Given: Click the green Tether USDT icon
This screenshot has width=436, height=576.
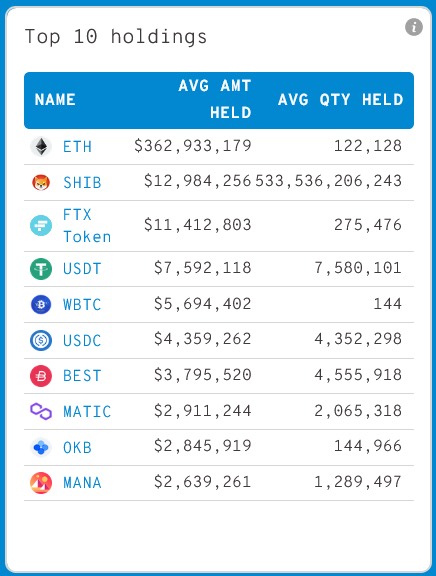Looking at the screenshot, I should tap(41, 269).
